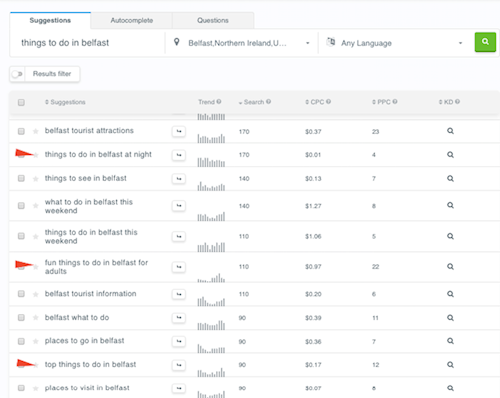This screenshot has width=500, height=398.
Task: Star the things to see in belfast keyword
Action: click(36, 179)
